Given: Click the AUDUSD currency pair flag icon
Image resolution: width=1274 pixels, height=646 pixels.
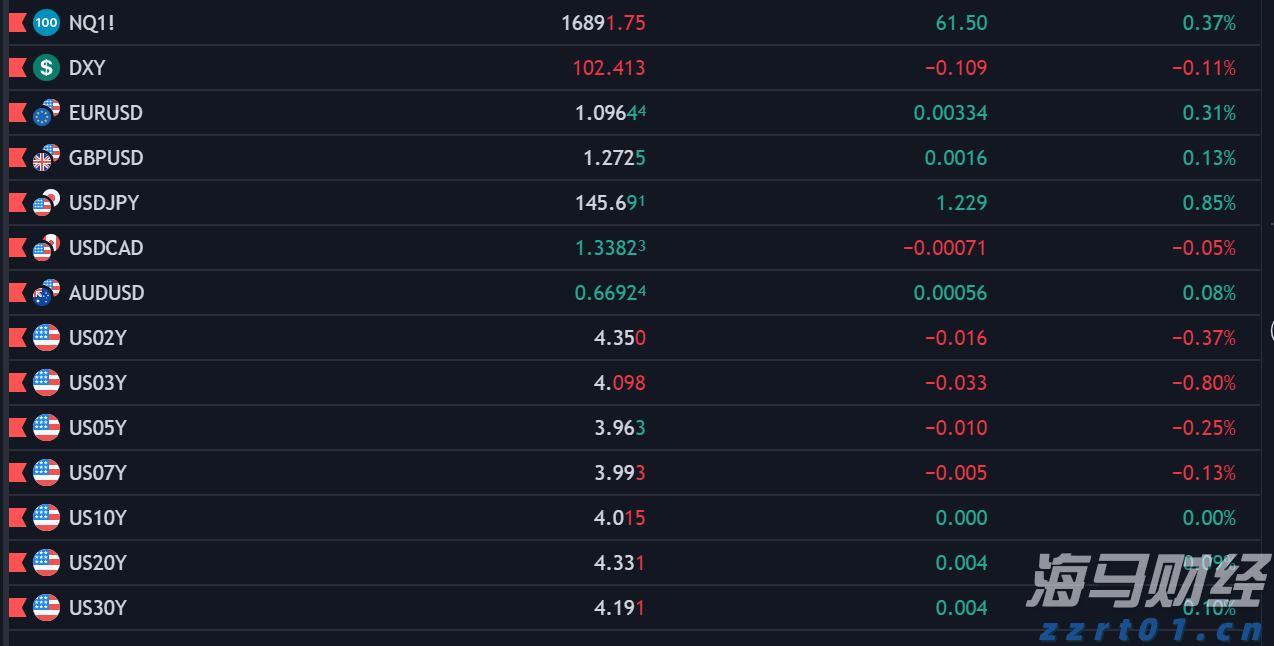Looking at the screenshot, I should coord(46,293).
